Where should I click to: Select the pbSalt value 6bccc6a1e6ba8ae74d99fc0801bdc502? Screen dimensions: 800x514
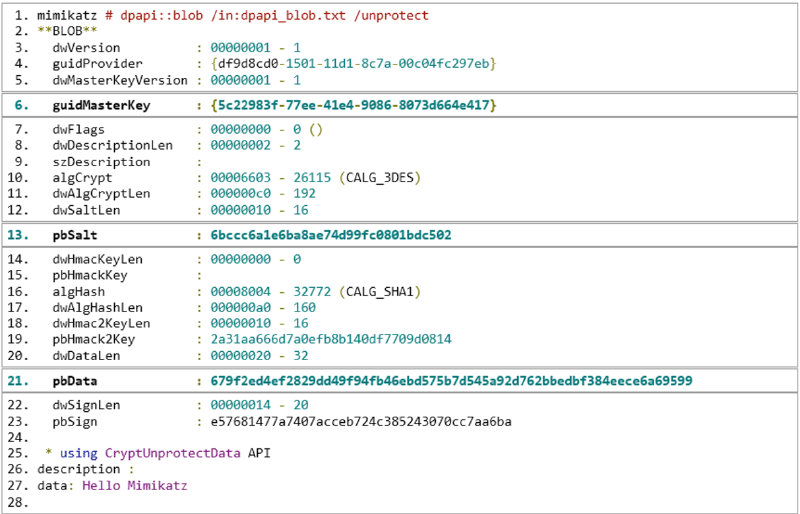pos(331,236)
